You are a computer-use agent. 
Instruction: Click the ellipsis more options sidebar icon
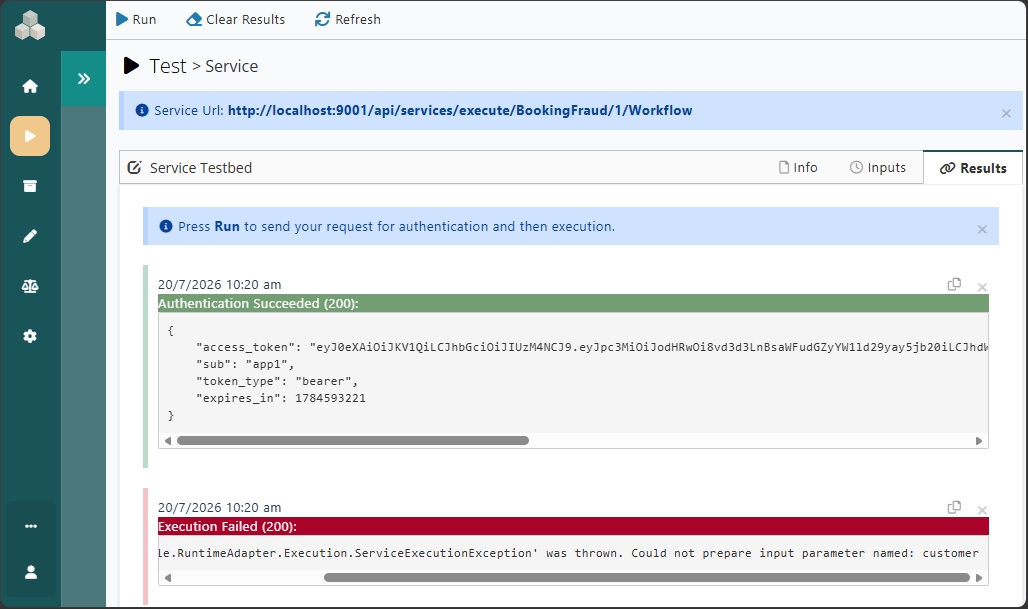30,526
